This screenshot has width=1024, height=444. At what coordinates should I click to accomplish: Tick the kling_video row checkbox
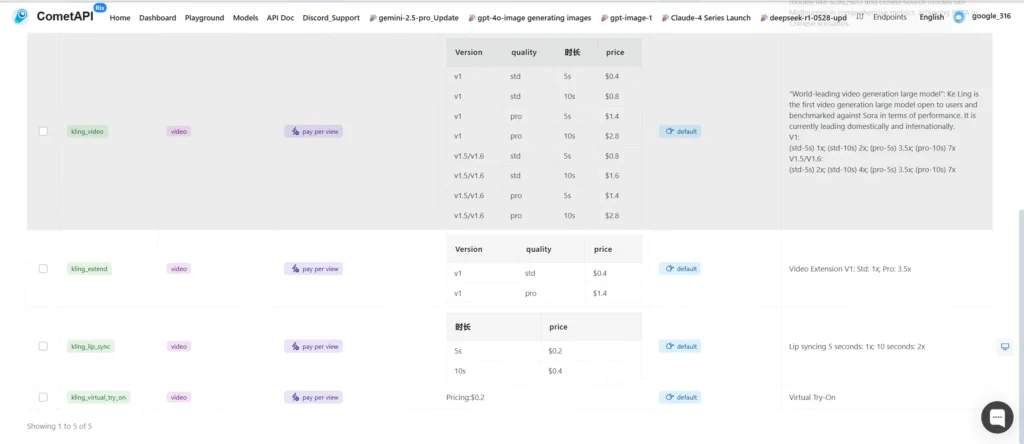(43, 131)
